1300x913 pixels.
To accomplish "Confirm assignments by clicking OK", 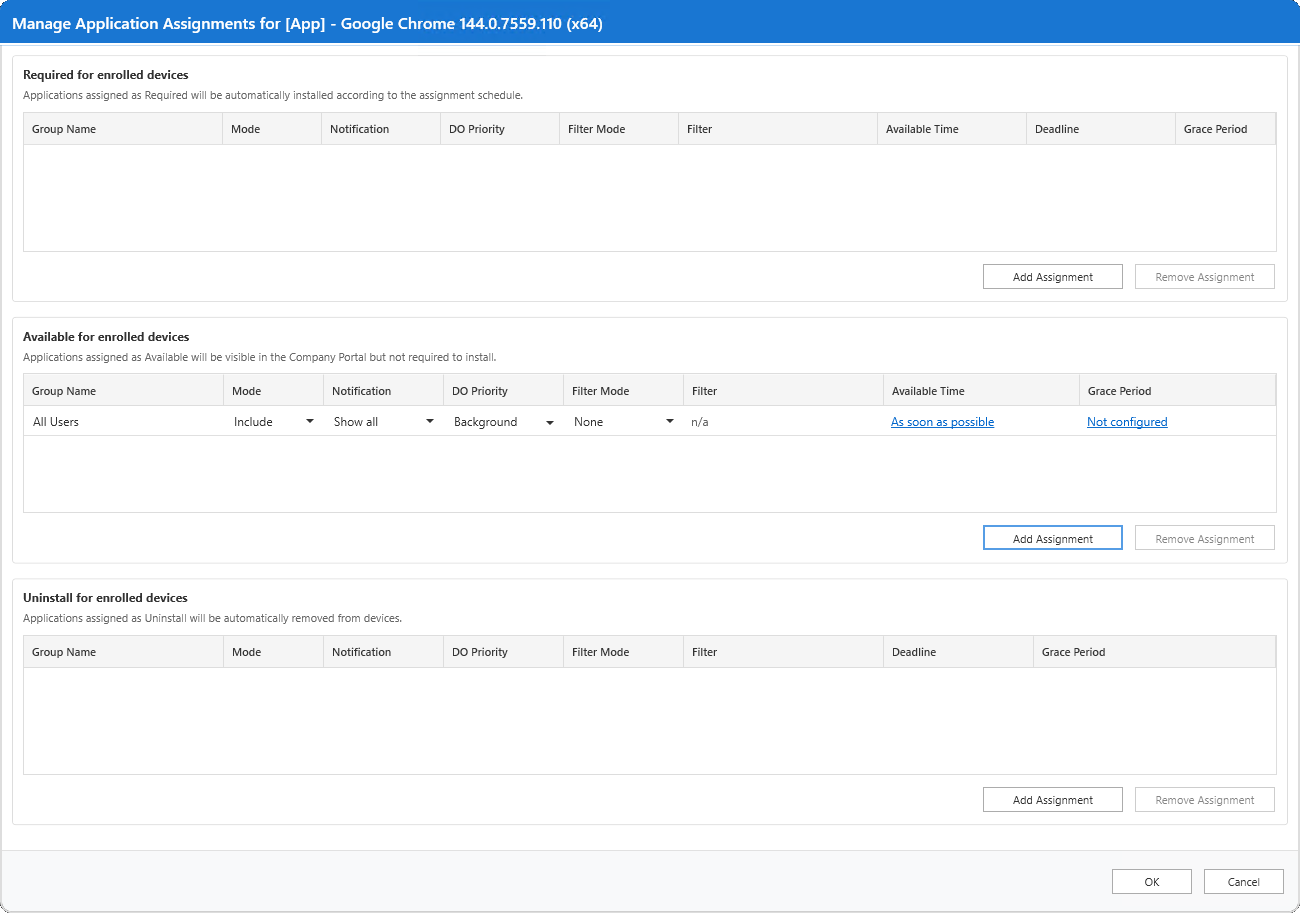I will pyautogui.click(x=1151, y=881).
